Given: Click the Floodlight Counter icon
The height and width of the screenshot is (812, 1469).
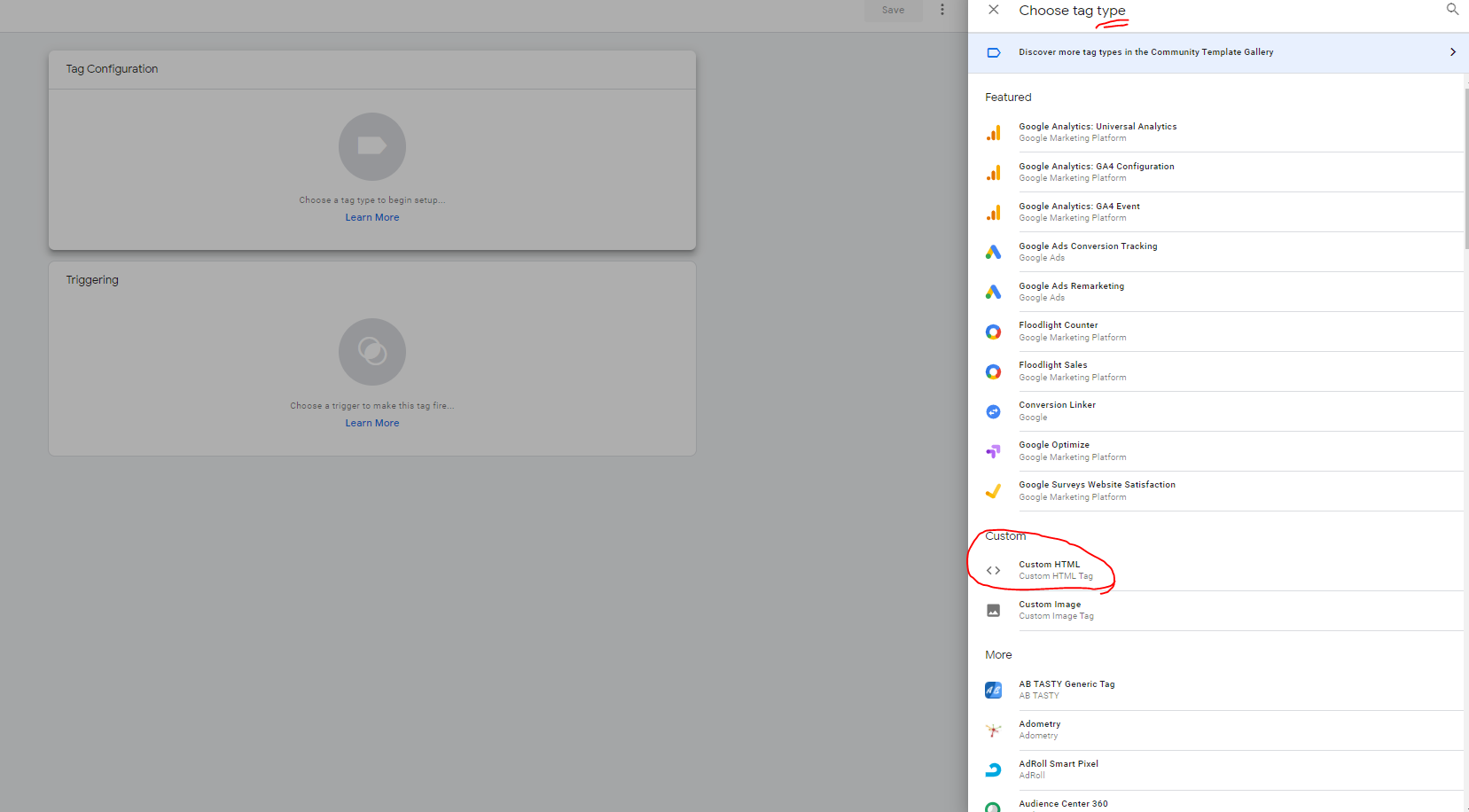Looking at the screenshot, I should pyautogui.click(x=993, y=332).
